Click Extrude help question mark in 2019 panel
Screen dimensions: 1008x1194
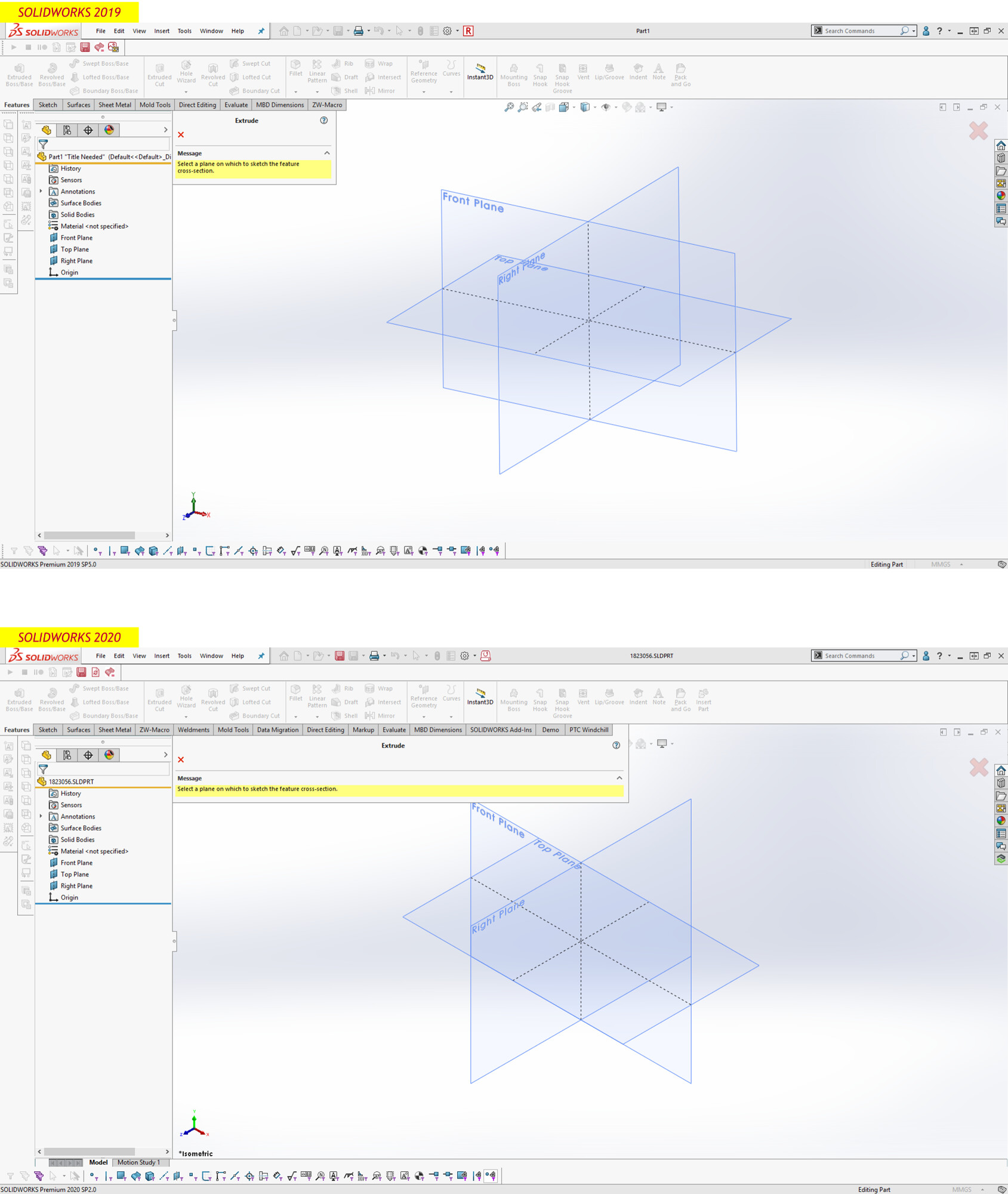click(x=324, y=121)
